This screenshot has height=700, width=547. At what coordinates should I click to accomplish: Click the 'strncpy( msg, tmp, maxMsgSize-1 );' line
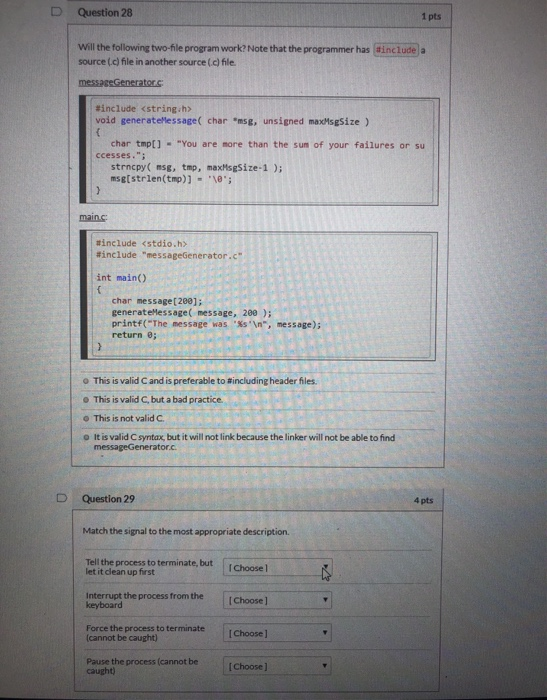(x=196, y=168)
